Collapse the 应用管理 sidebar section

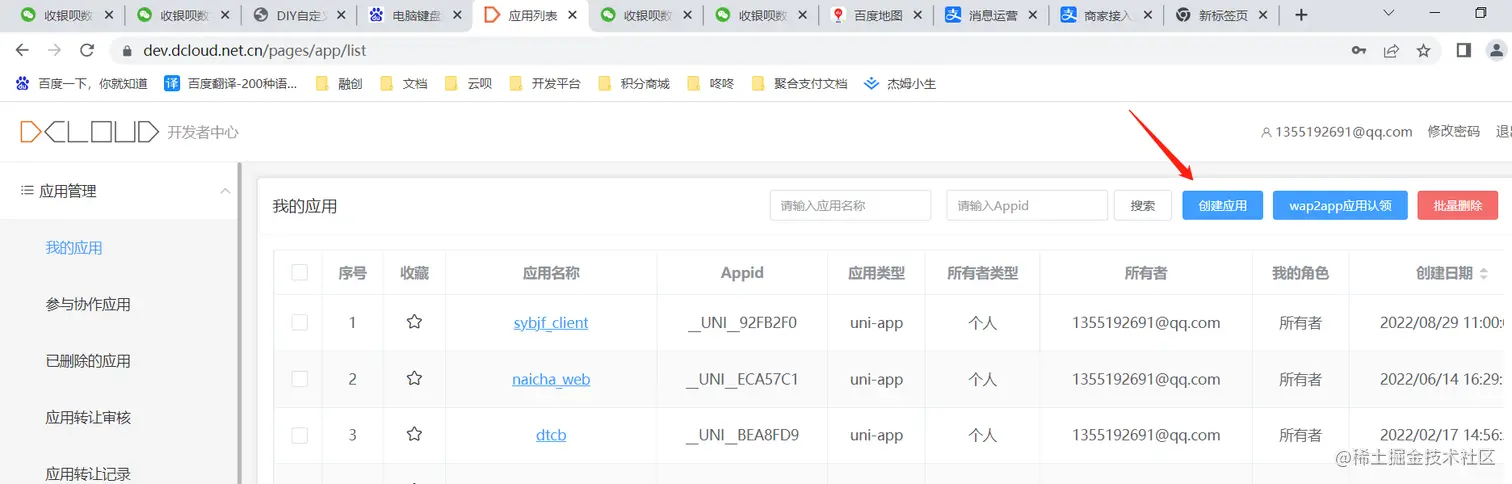tap(225, 191)
